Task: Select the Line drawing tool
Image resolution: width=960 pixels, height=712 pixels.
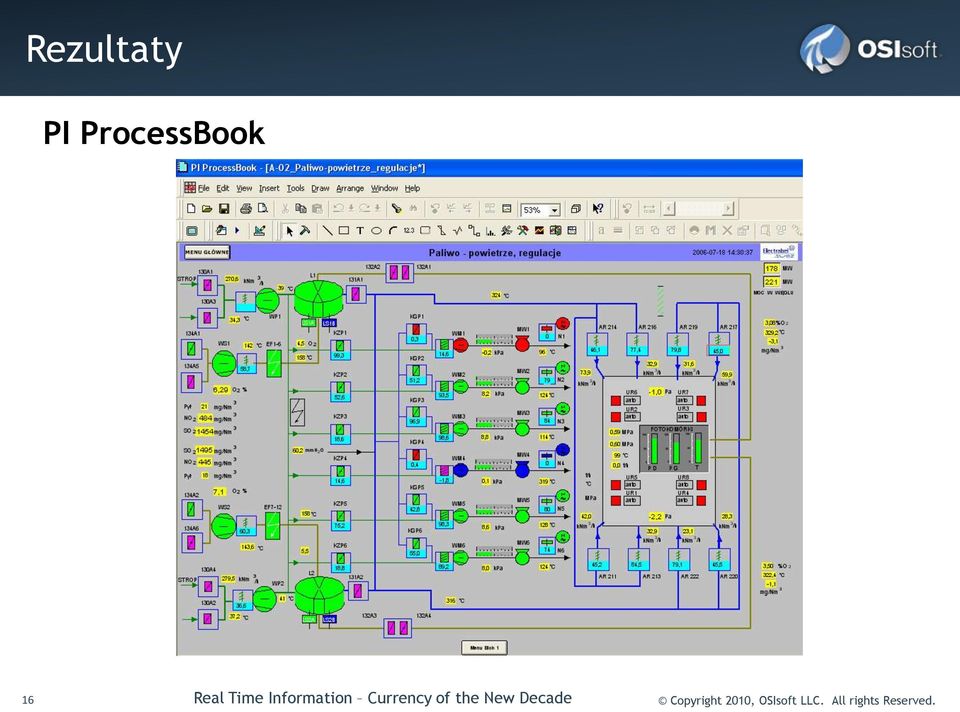Action: 328,231
